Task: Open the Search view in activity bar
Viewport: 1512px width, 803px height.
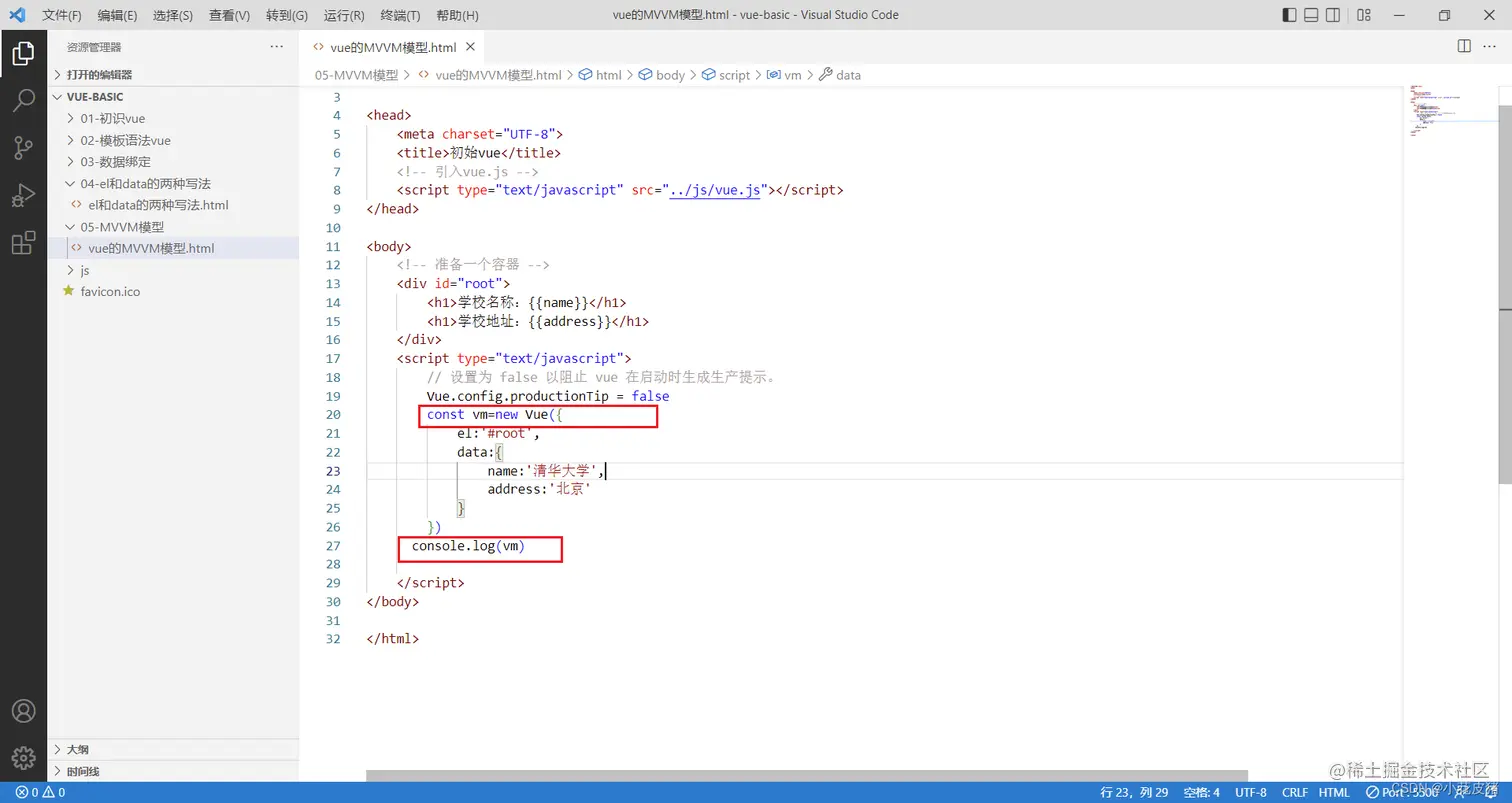Action: point(23,100)
